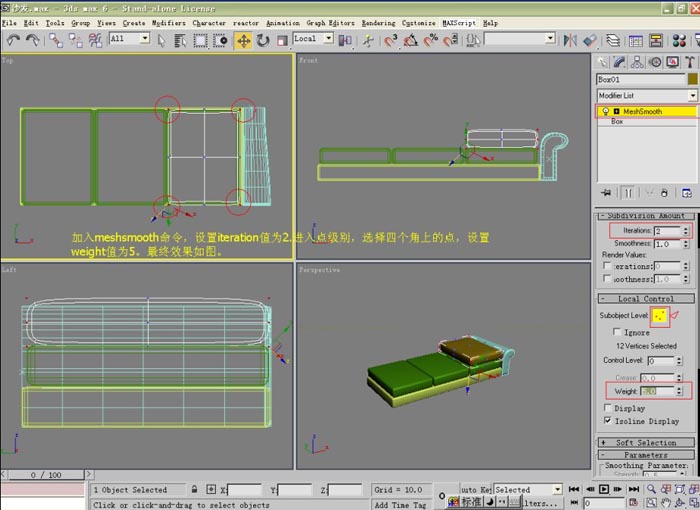Image resolution: width=700 pixels, height=510 pixels.
Task: Toggle Window/Crossing selection mode
Action: pyautogui.click(x=220, y=41)
